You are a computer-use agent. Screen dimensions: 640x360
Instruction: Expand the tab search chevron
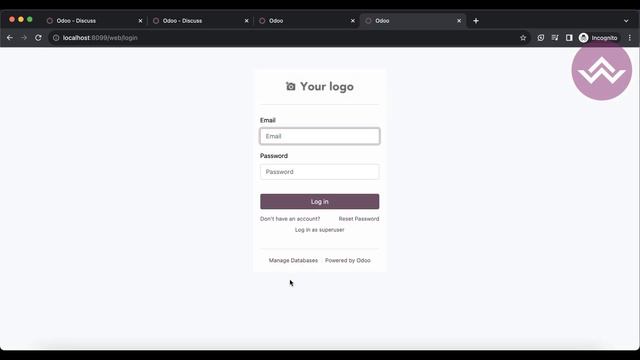click(626, 20)
